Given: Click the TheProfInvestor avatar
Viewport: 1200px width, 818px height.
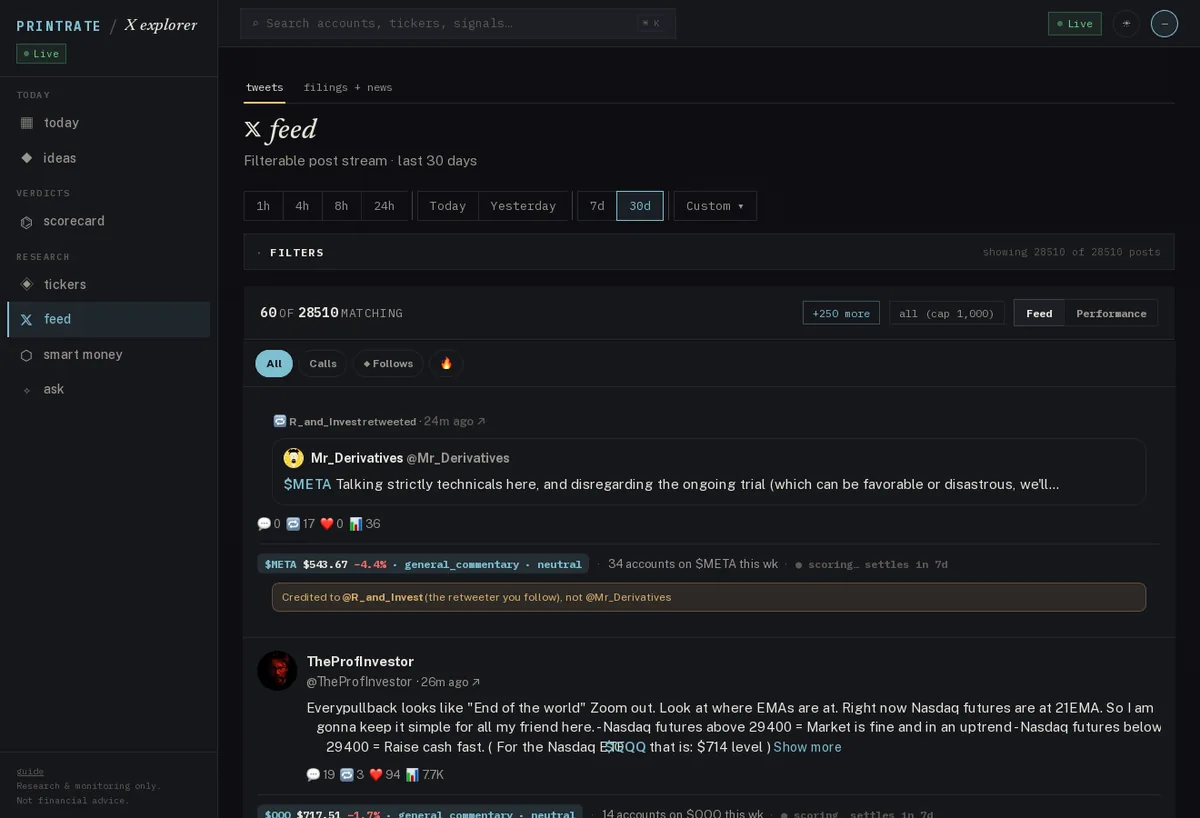Looking at the screenshot, I should tap(277, 671).
